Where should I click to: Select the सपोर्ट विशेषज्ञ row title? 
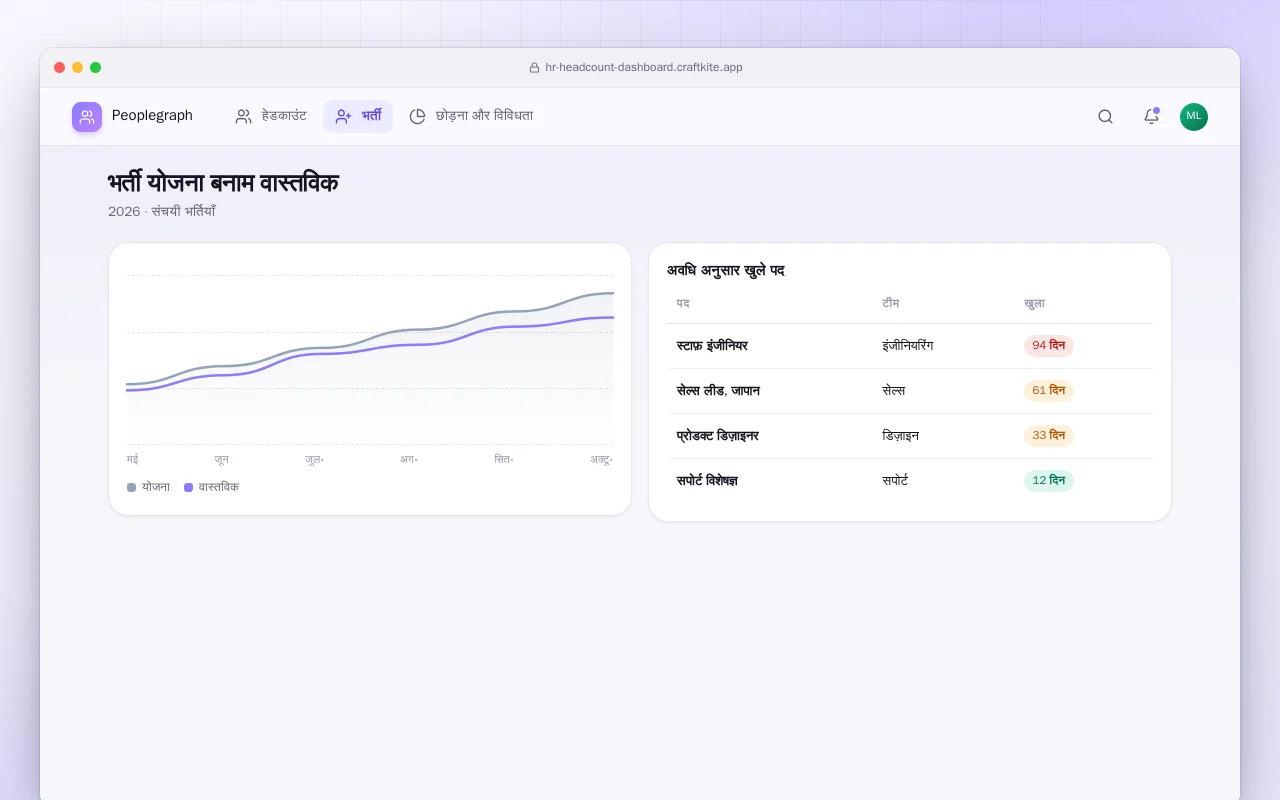[707, 481]
